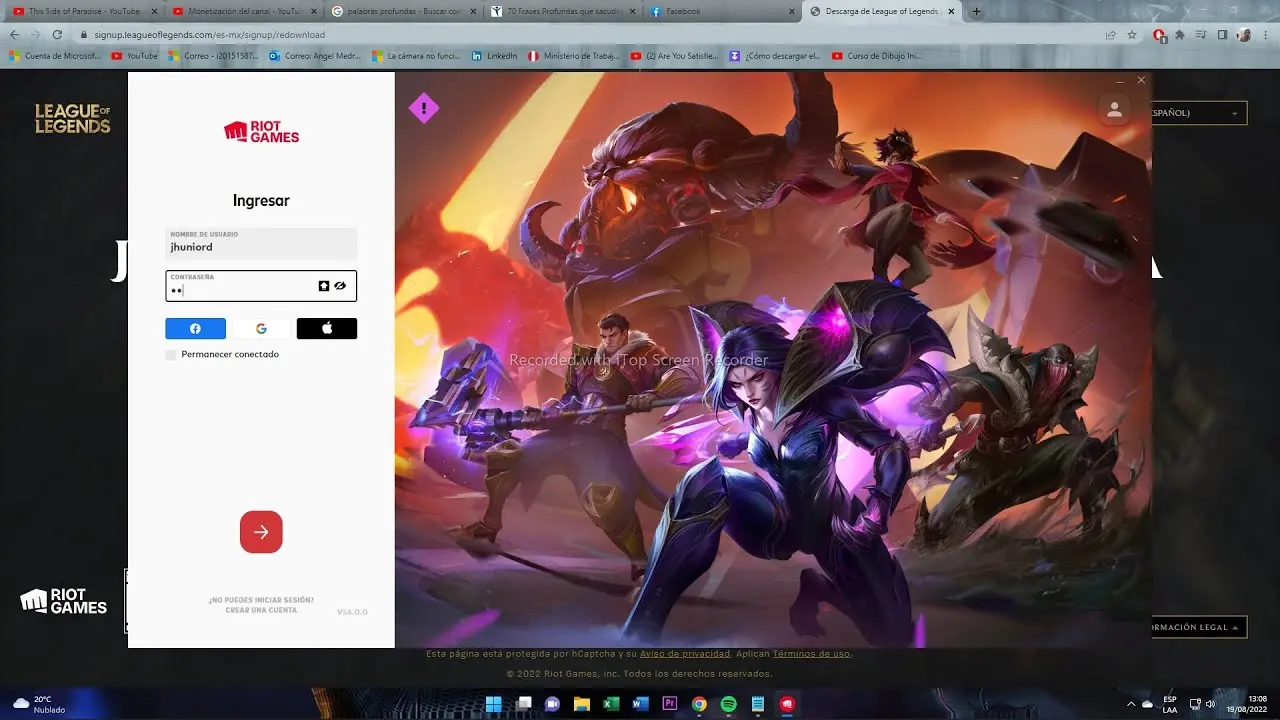
Task: Sign in with the Facebook icon
Action: pos(195,328)
